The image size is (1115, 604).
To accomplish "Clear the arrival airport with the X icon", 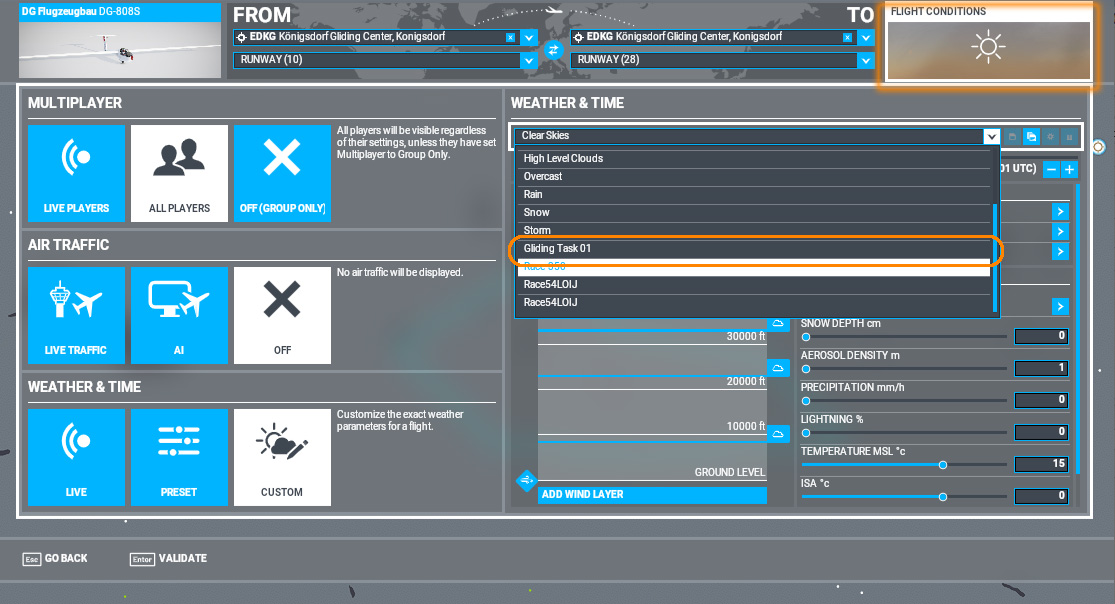I will point(847,37).
